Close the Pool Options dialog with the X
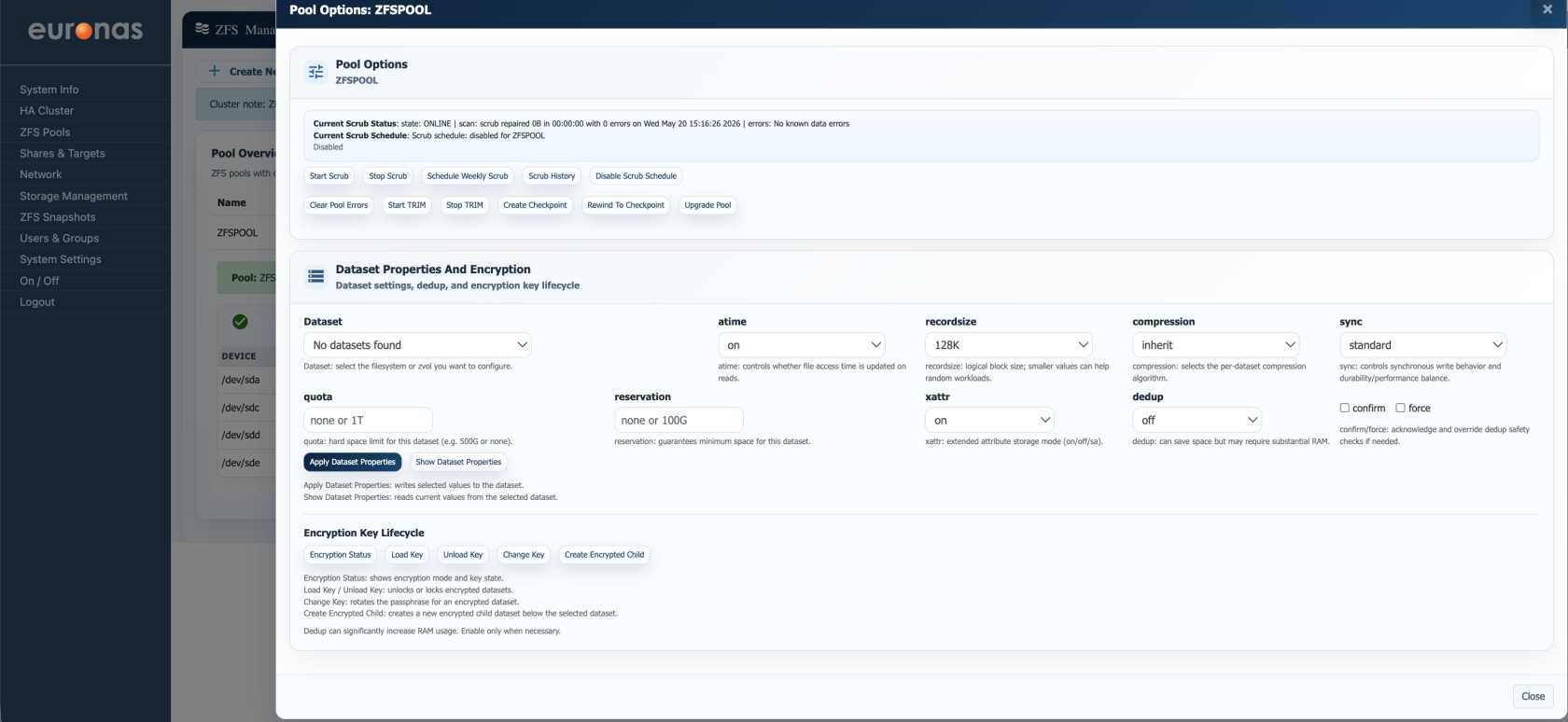 1547,9
